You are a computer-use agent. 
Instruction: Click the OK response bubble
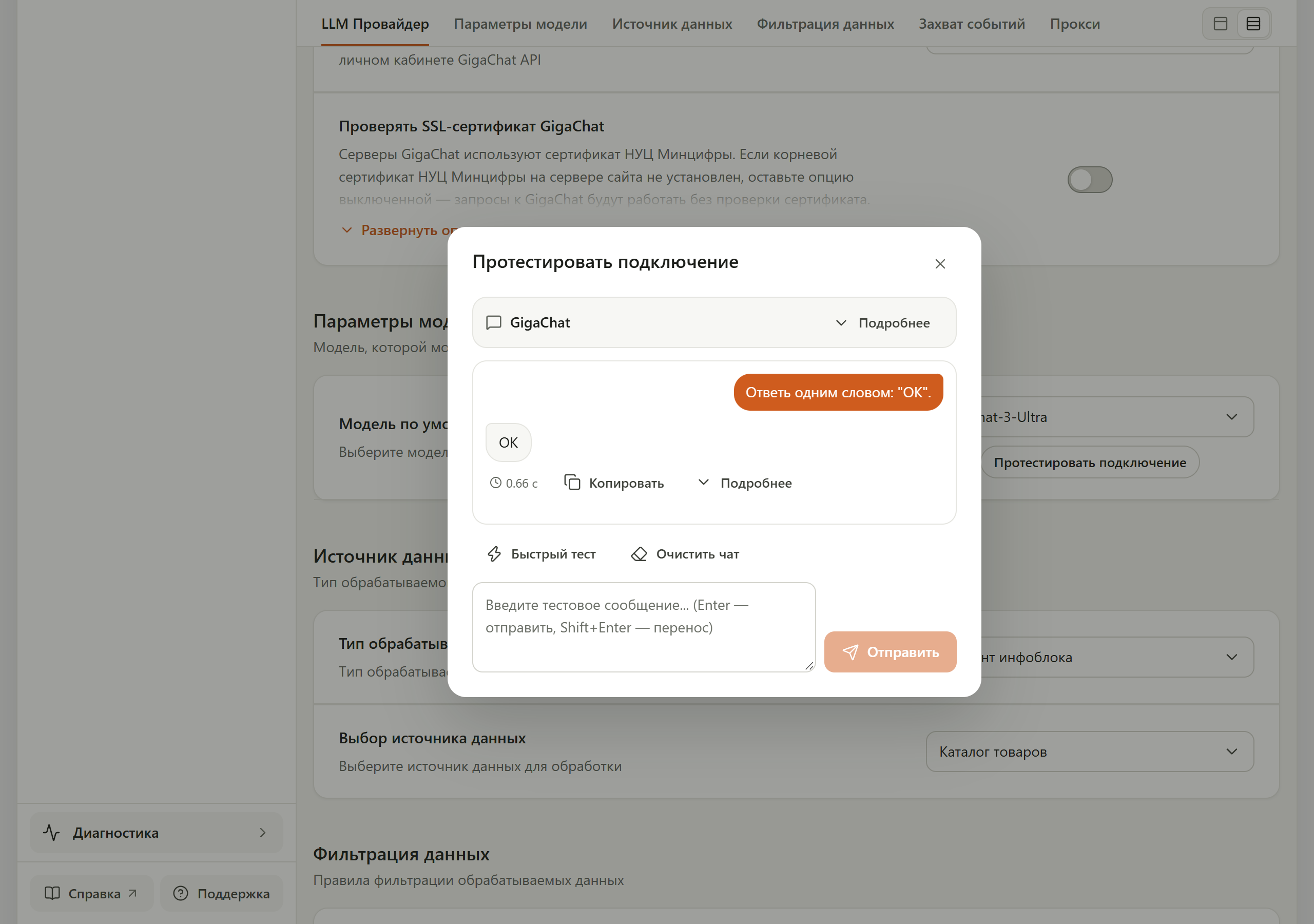508,442
